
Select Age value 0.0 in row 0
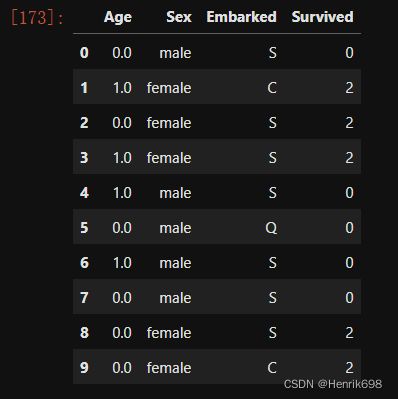(x=122, y=53)
